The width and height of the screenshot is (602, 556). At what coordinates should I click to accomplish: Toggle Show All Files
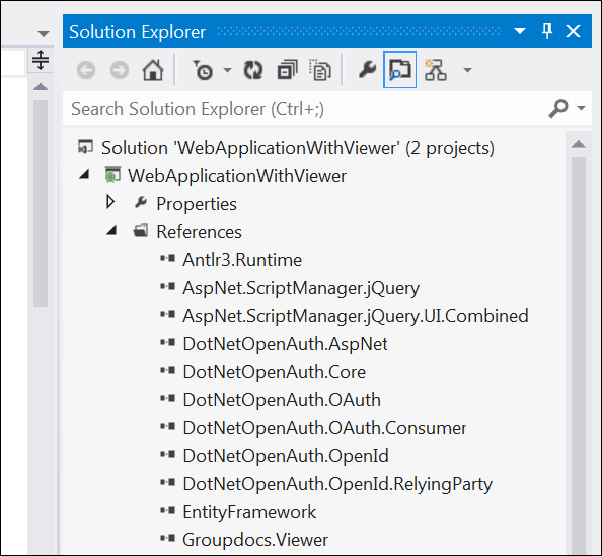(x=320, y=70)
